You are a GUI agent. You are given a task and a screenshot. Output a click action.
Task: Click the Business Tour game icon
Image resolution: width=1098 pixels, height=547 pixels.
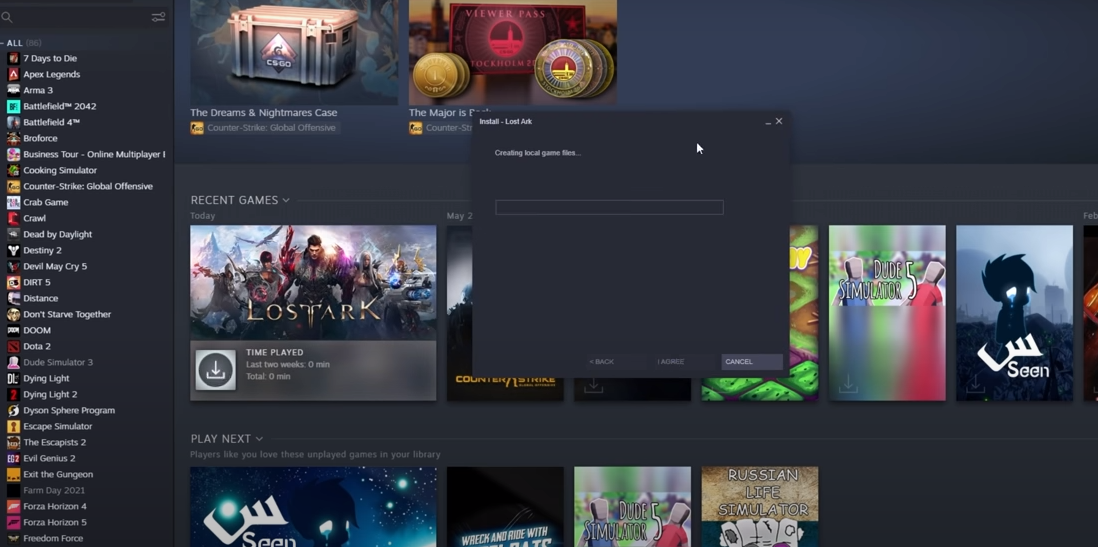point(13,154)
